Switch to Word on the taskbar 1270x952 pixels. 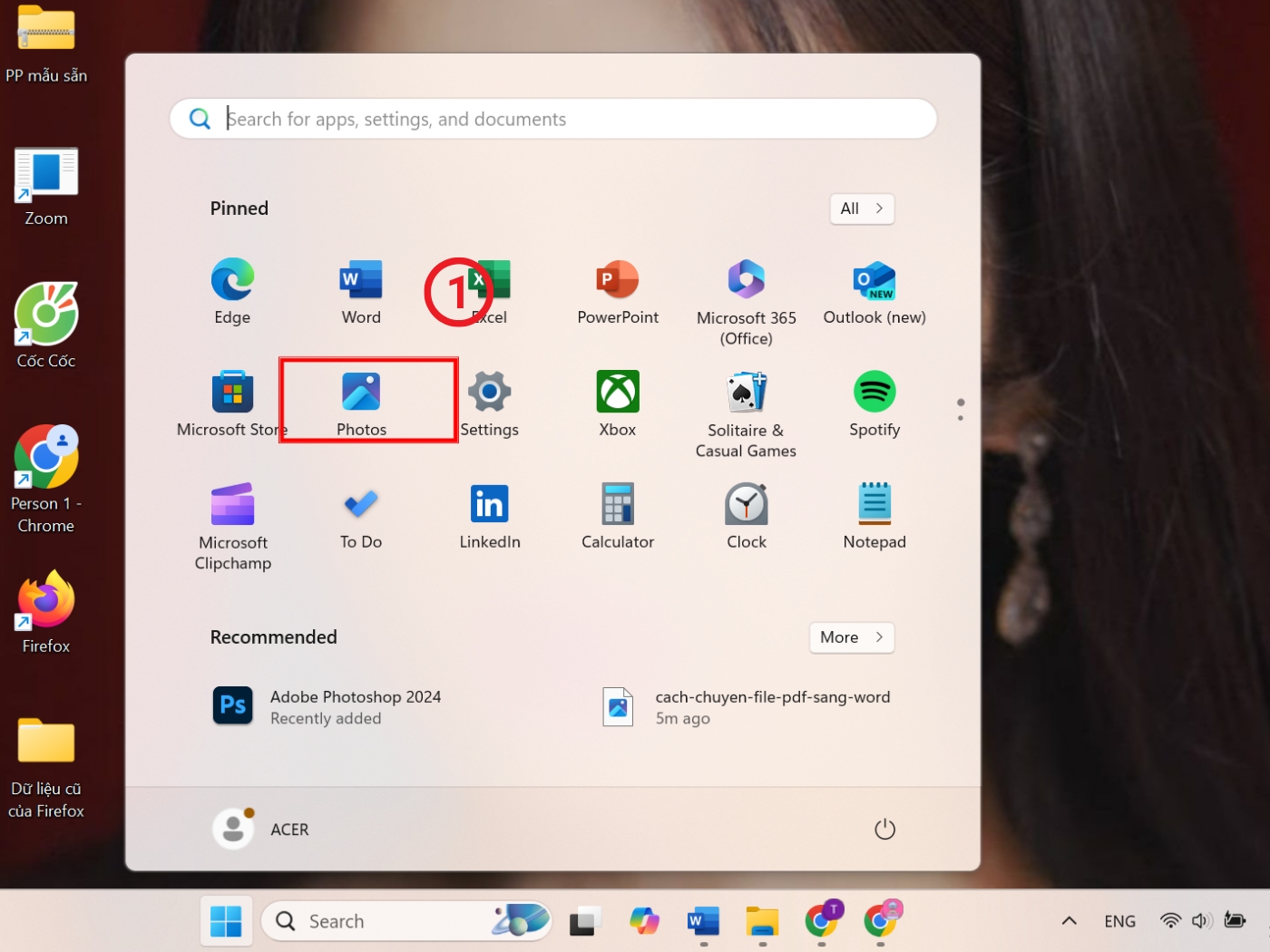703,921
